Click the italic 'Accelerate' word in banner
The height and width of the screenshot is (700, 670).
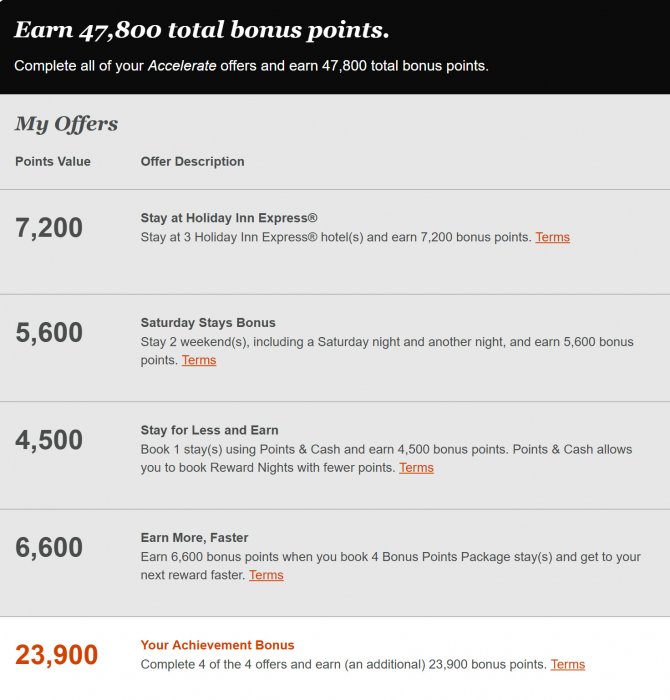pyautogui.click(x=181, y=66)
